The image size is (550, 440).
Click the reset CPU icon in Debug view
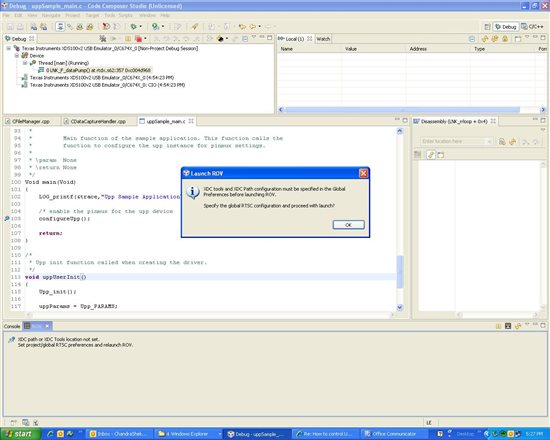220,39
